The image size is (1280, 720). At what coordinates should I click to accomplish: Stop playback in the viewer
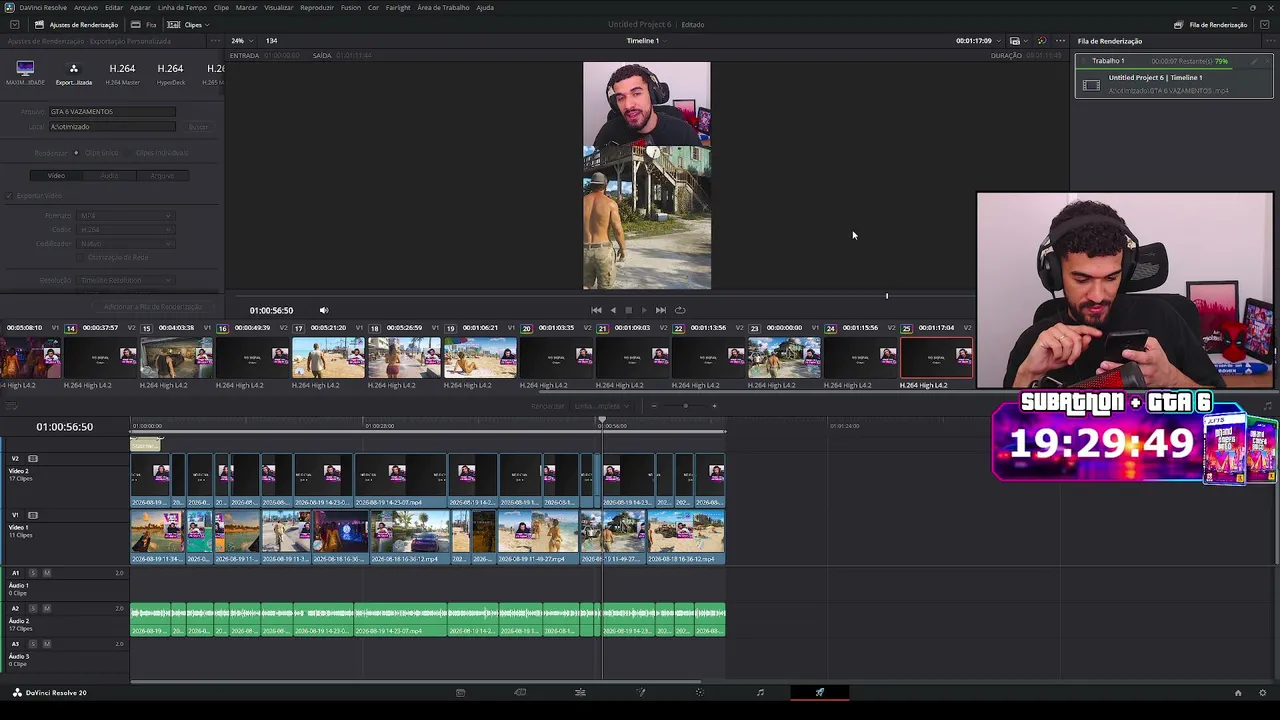(628, 310)
